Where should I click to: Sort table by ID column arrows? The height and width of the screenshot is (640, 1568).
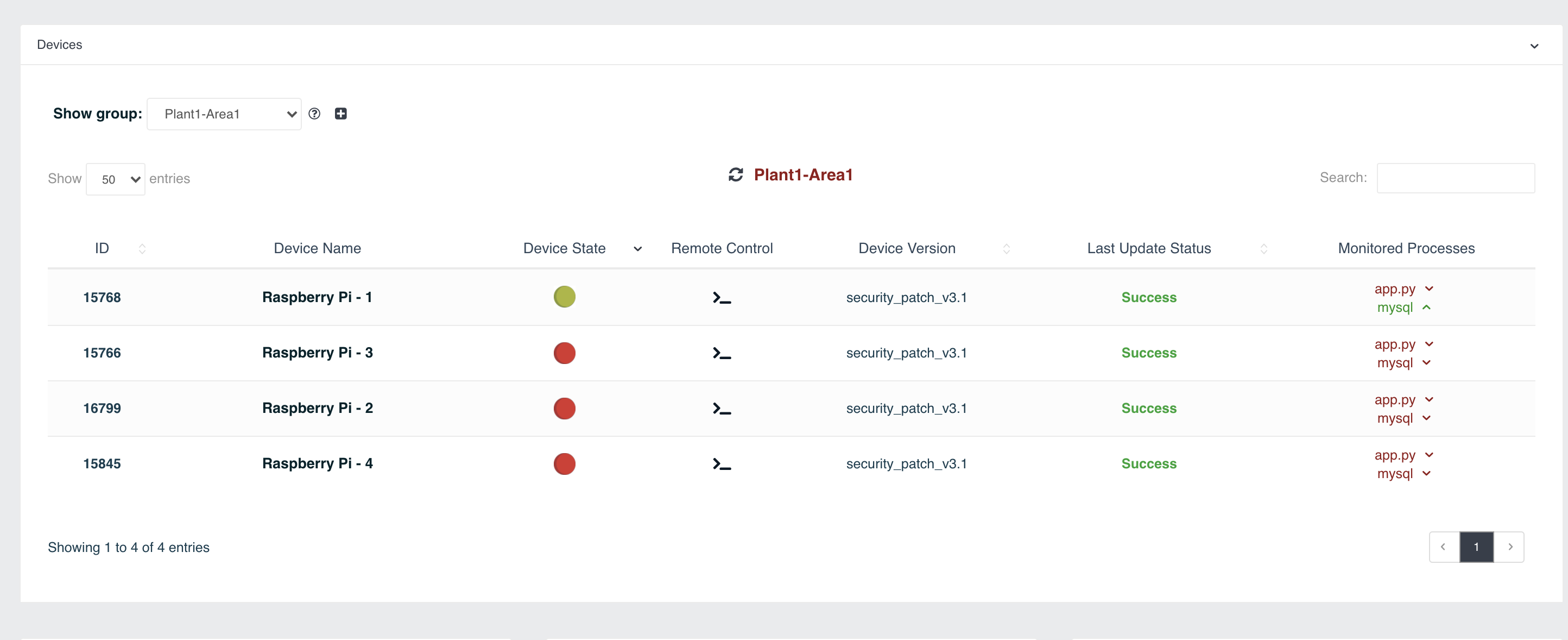[142, 248]
